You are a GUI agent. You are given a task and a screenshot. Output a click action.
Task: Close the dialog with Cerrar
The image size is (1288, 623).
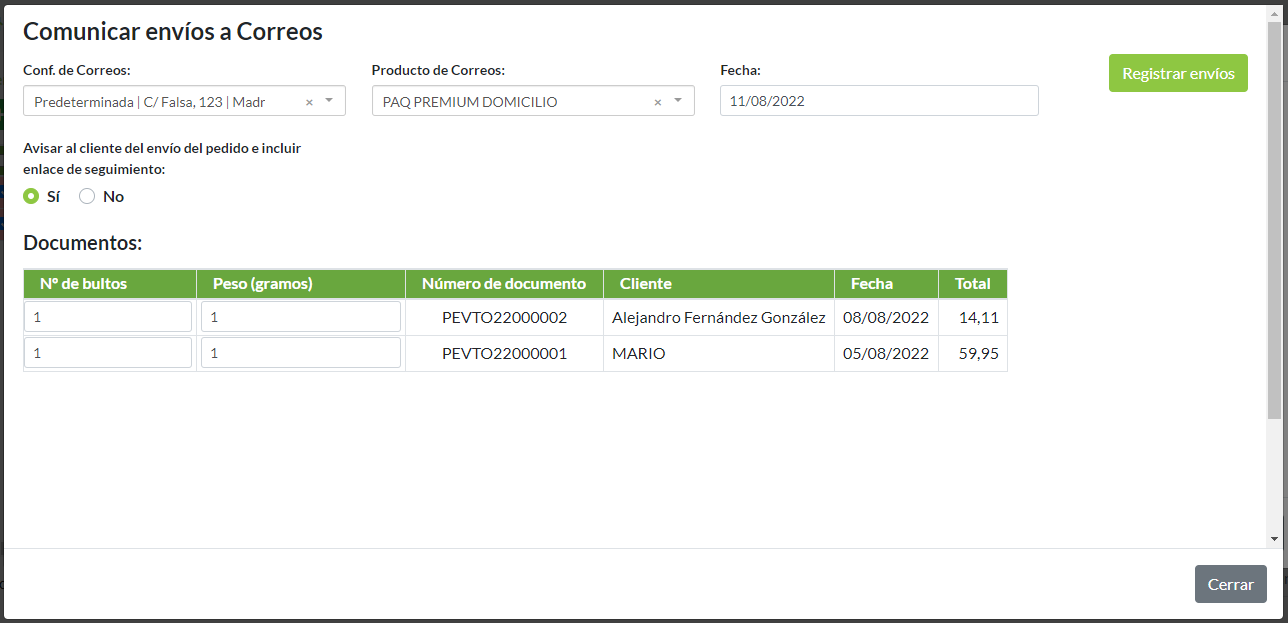coord(1230,584)
